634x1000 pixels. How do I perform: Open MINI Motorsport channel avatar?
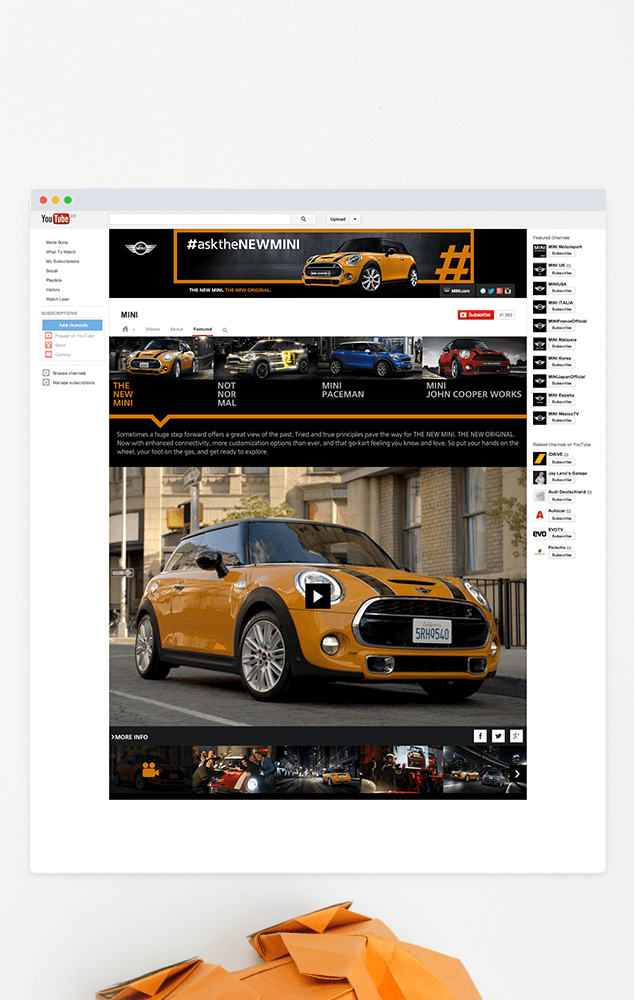pyautogui.click(x=540, y=251)
